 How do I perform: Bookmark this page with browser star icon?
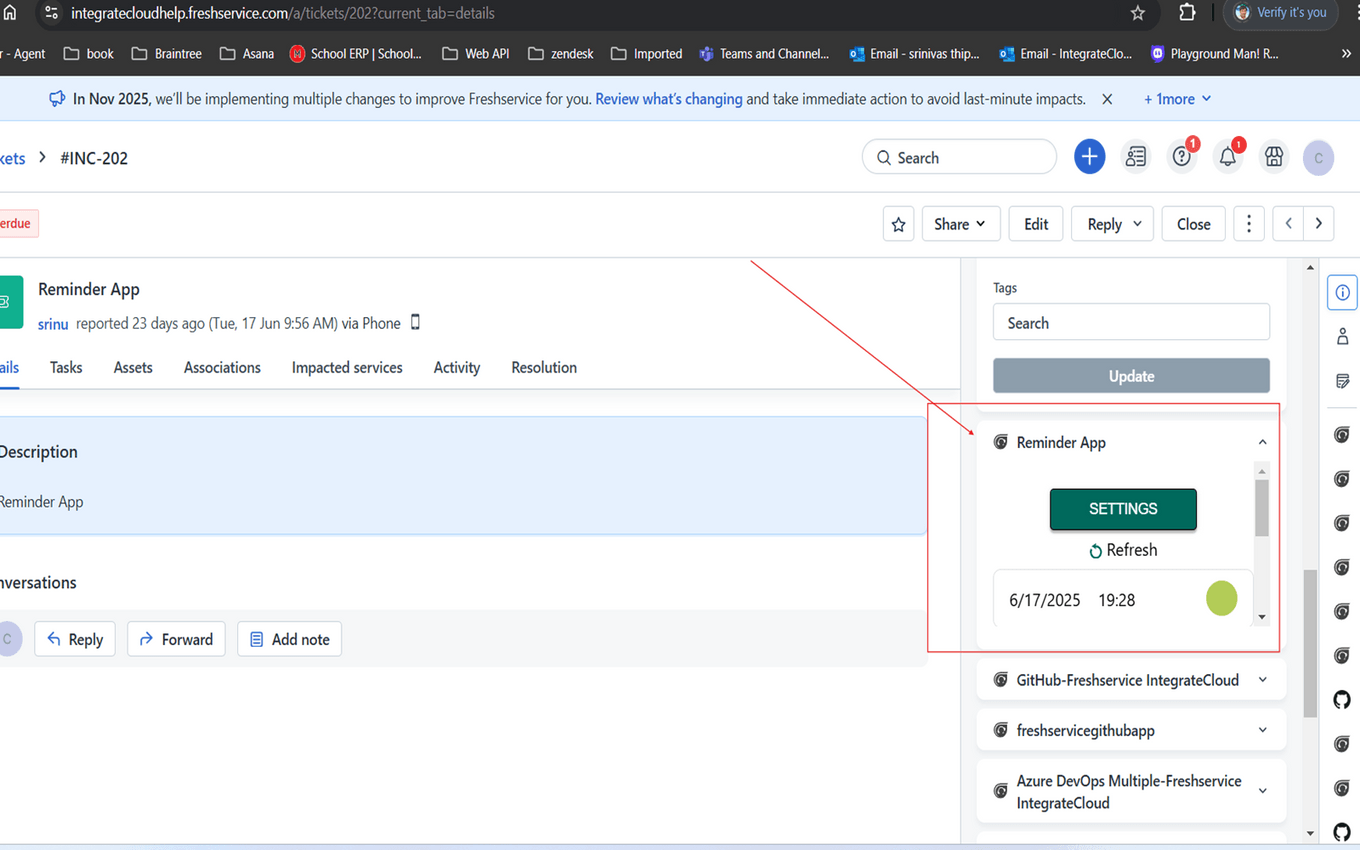tap(1137, 13)
